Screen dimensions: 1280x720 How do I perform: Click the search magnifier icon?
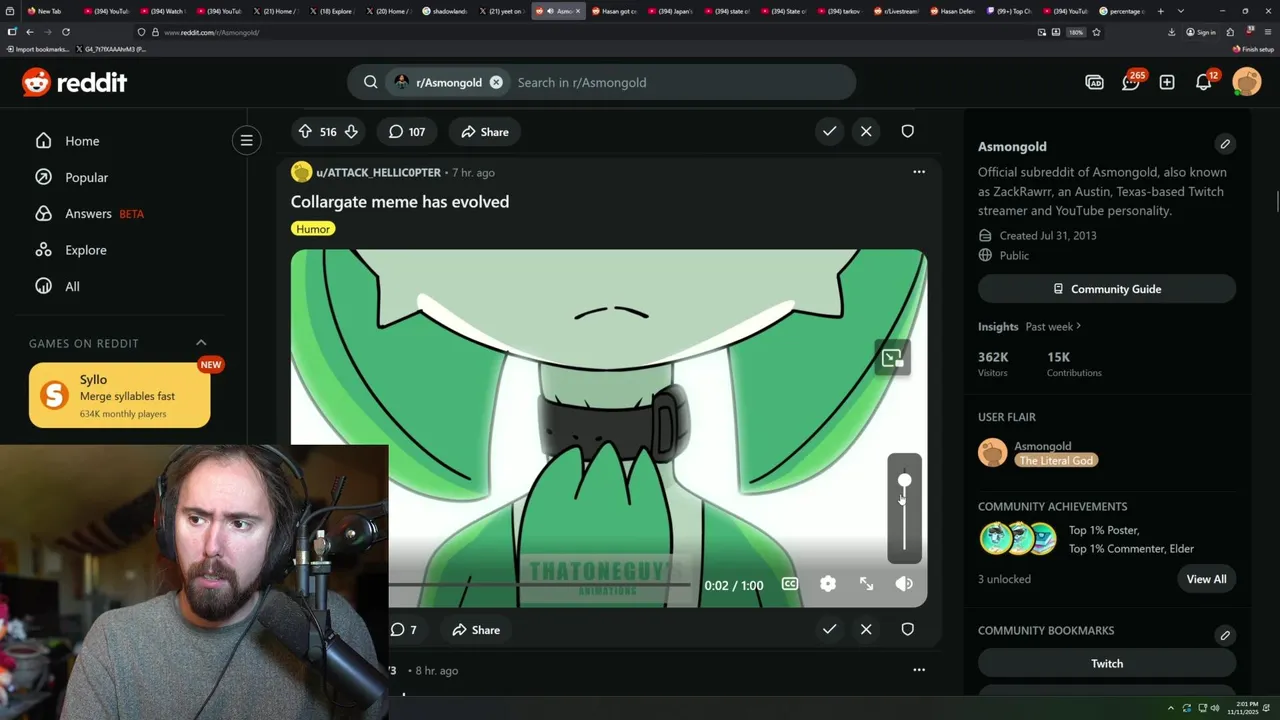pos(371,82)
